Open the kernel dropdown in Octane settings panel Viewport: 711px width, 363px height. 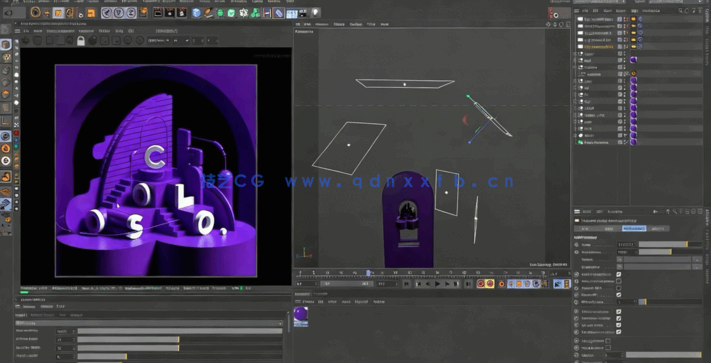point(150,323)
